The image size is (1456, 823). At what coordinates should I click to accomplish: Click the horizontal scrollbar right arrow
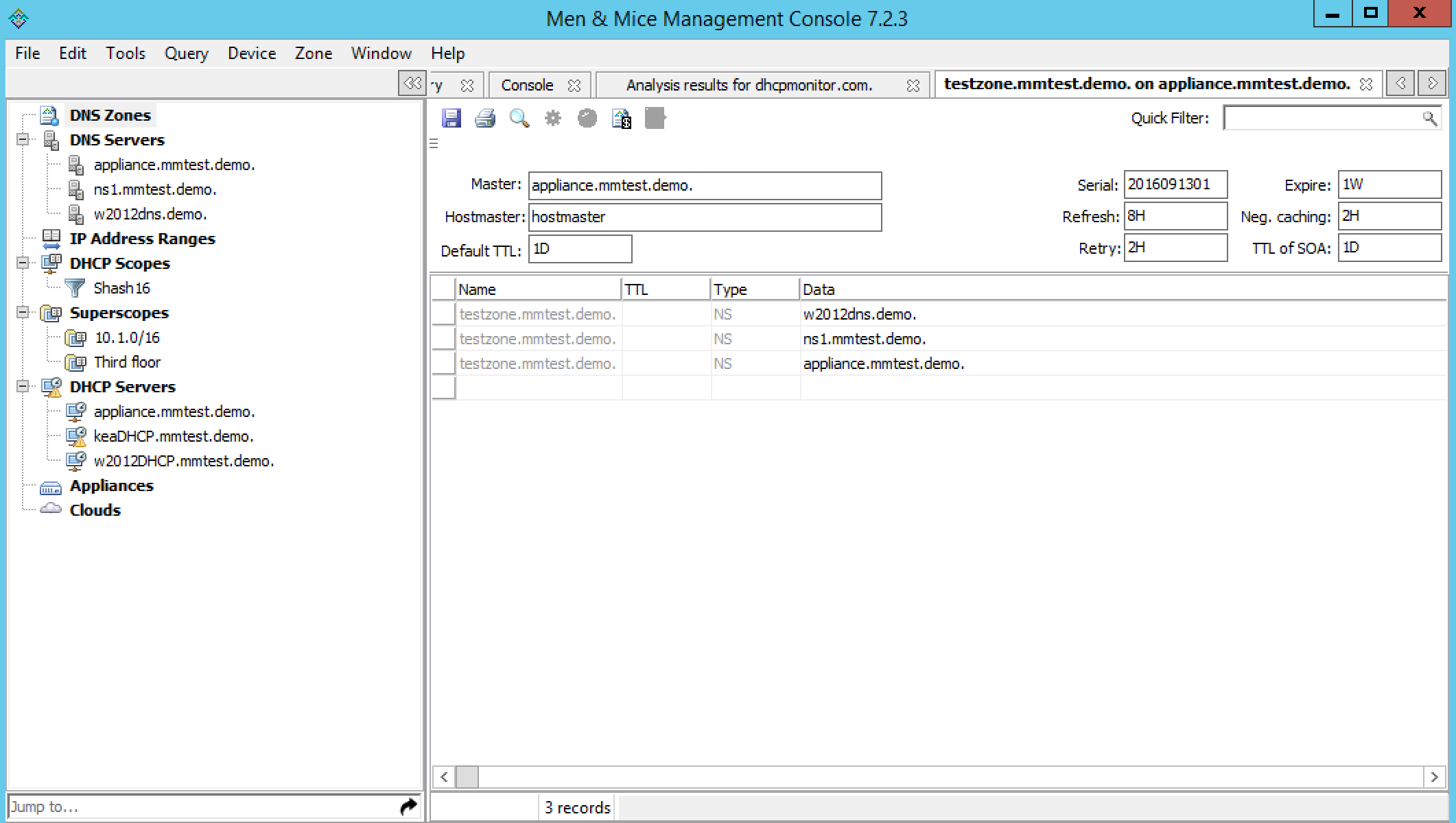tap(1433, 777)
